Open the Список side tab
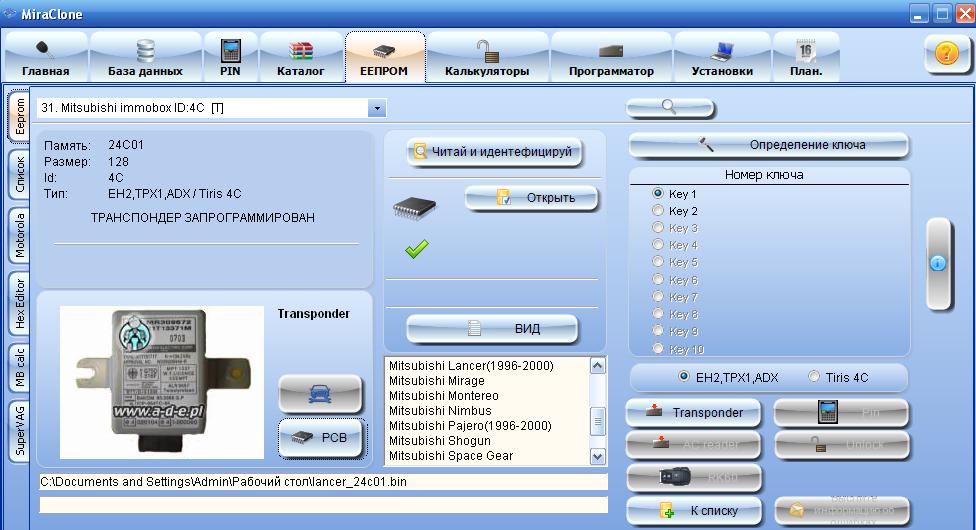 (19, 174)
